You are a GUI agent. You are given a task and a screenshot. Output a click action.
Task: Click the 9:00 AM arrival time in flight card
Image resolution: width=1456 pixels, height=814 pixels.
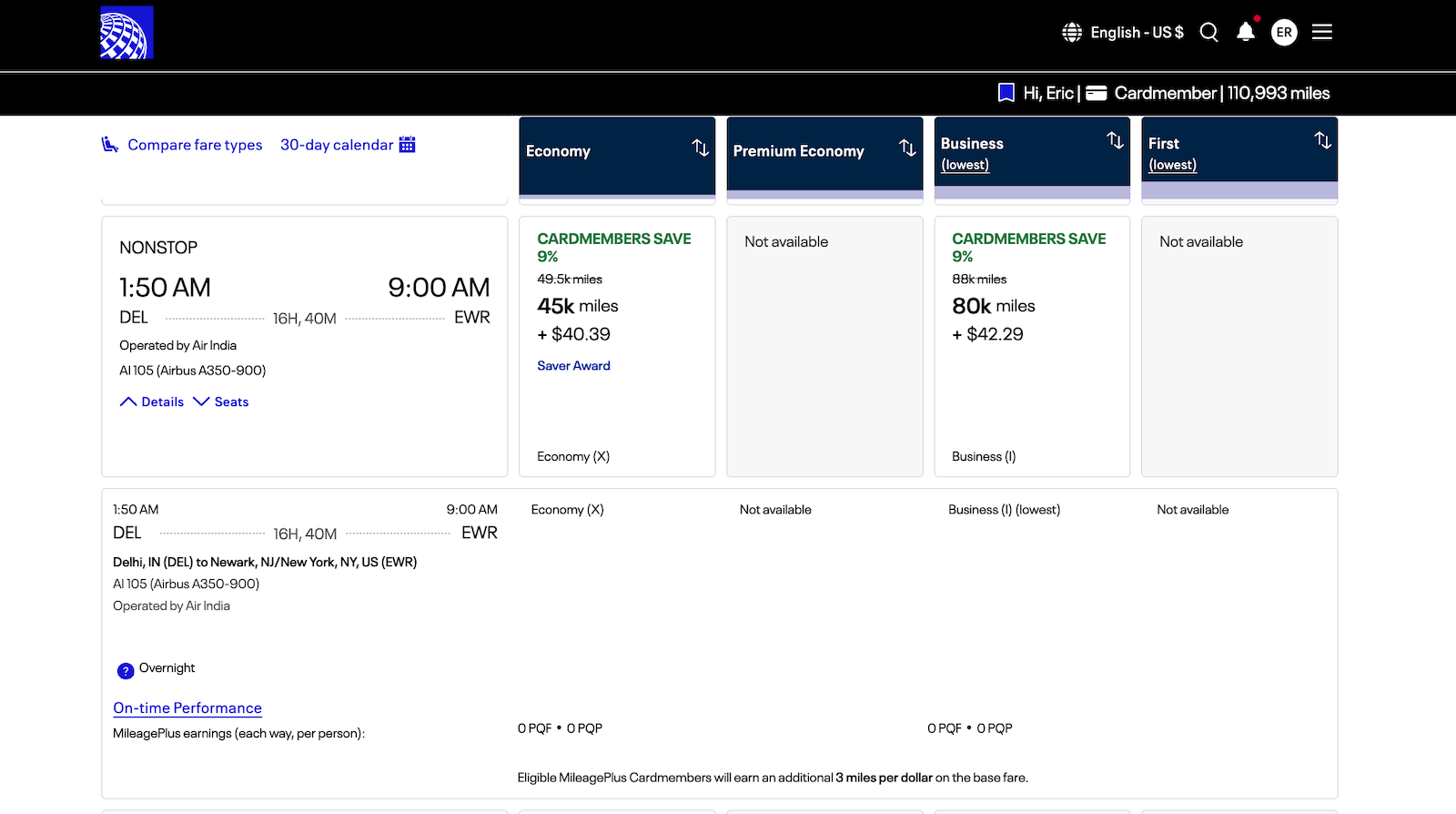[439, 288]
